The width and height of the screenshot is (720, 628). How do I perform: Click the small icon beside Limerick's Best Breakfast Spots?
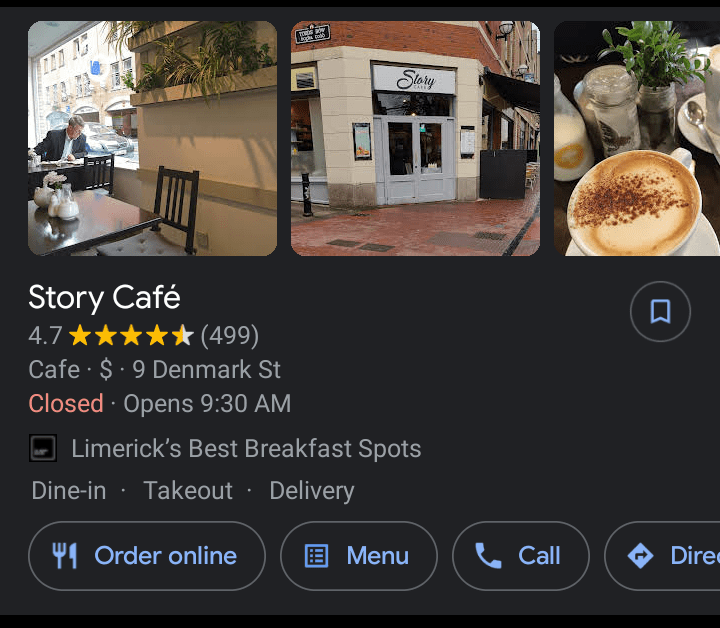click(43, 448)
